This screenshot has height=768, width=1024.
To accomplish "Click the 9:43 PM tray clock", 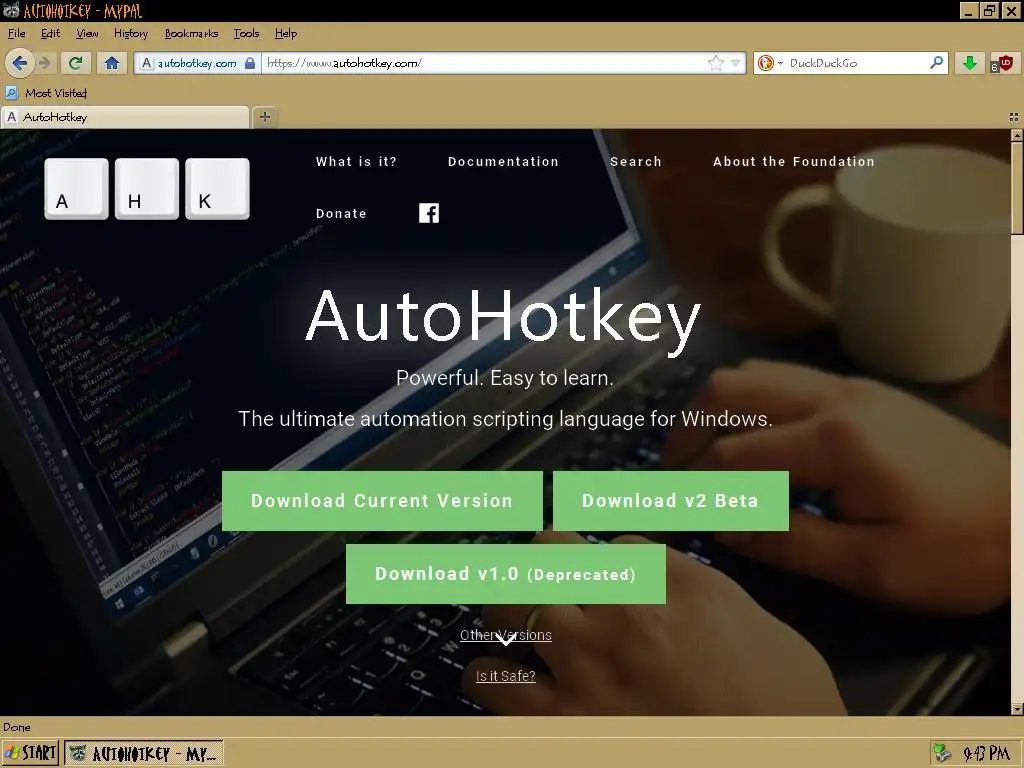I will coord(986,754).
